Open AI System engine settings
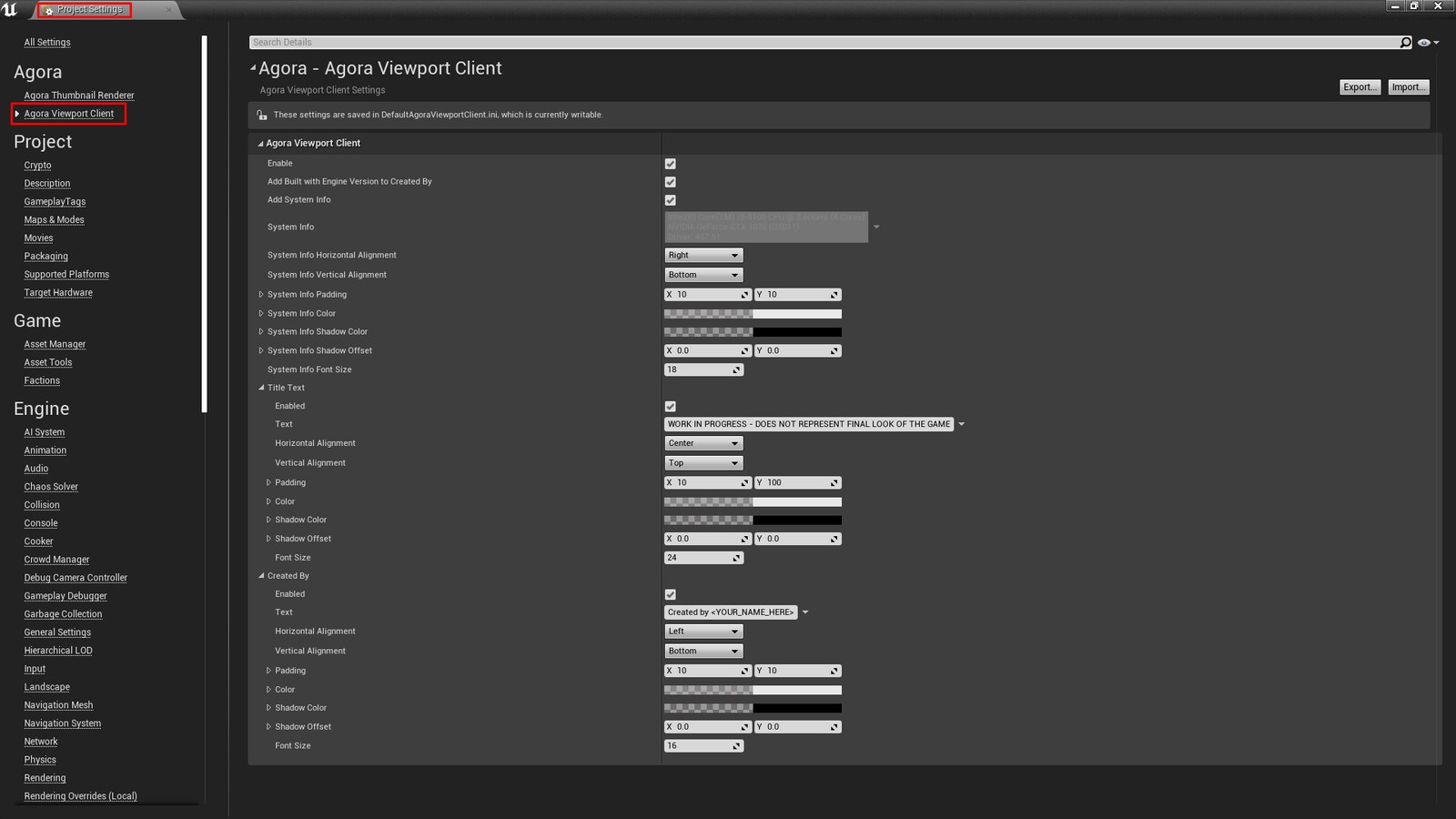The width and height of the screenshot is (1456, 819). [x=44, y=433]
